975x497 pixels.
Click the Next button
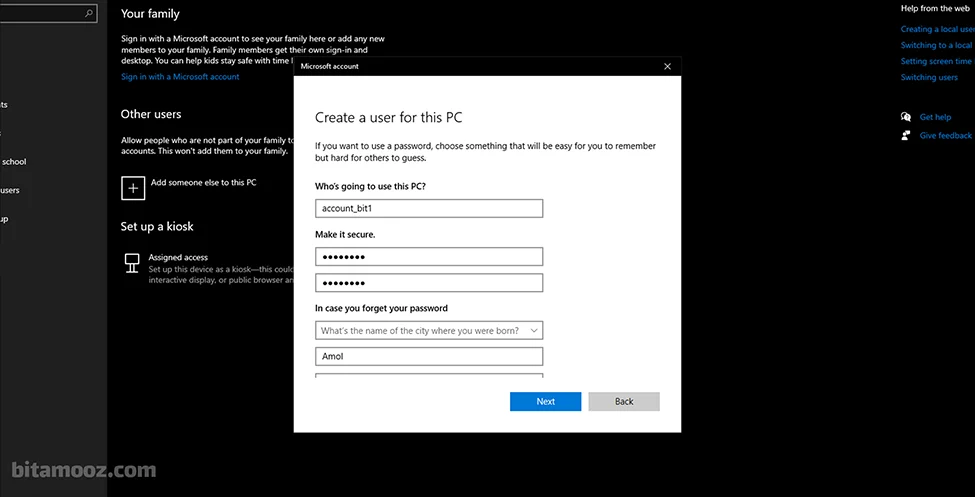545,401
